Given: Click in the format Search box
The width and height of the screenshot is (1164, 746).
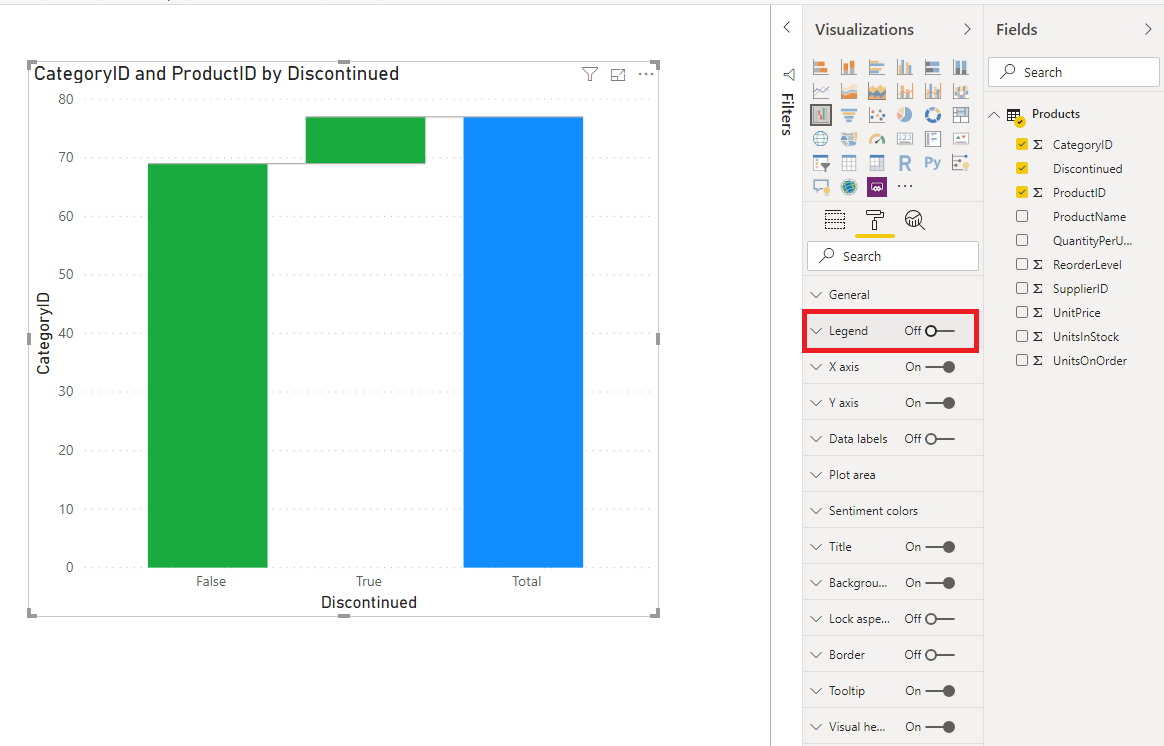Looking at the screenshot, I should click(892, 256).
